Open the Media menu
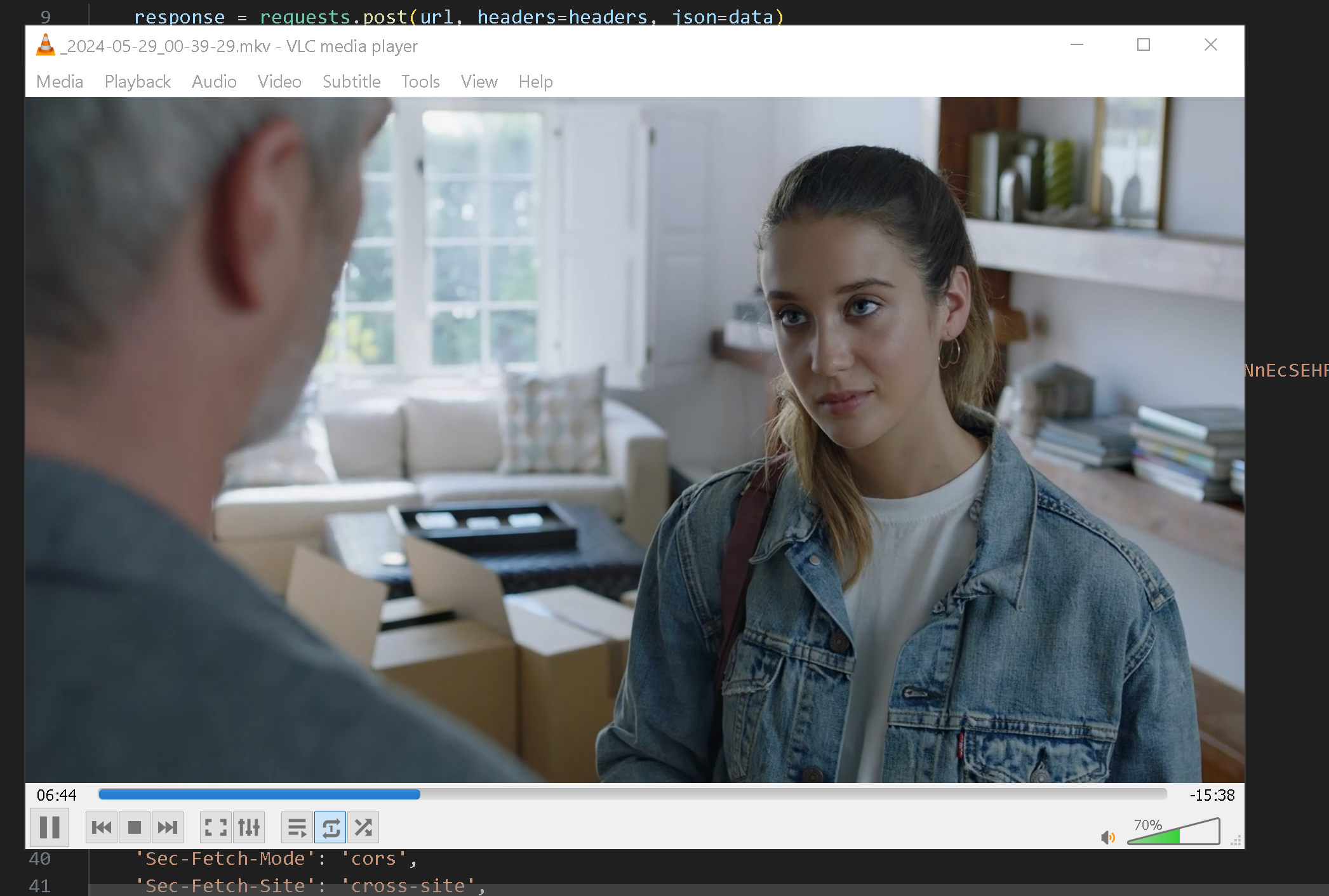 point(60,82)
